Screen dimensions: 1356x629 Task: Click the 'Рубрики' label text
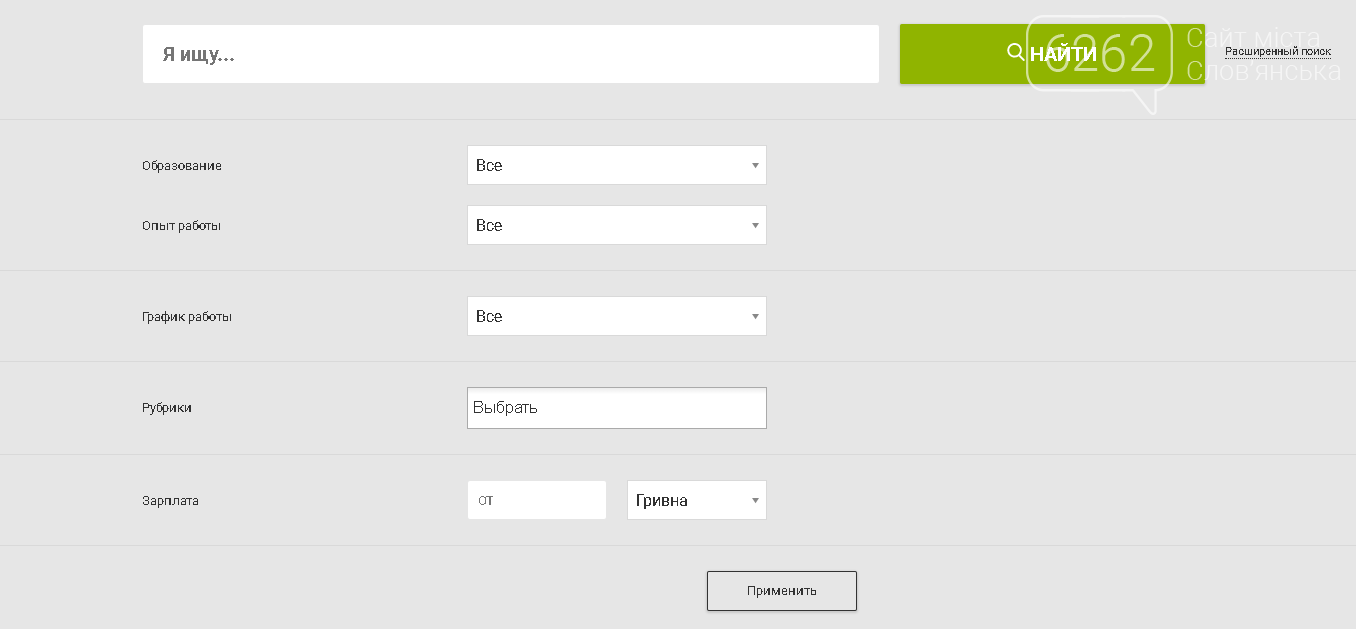167,408
